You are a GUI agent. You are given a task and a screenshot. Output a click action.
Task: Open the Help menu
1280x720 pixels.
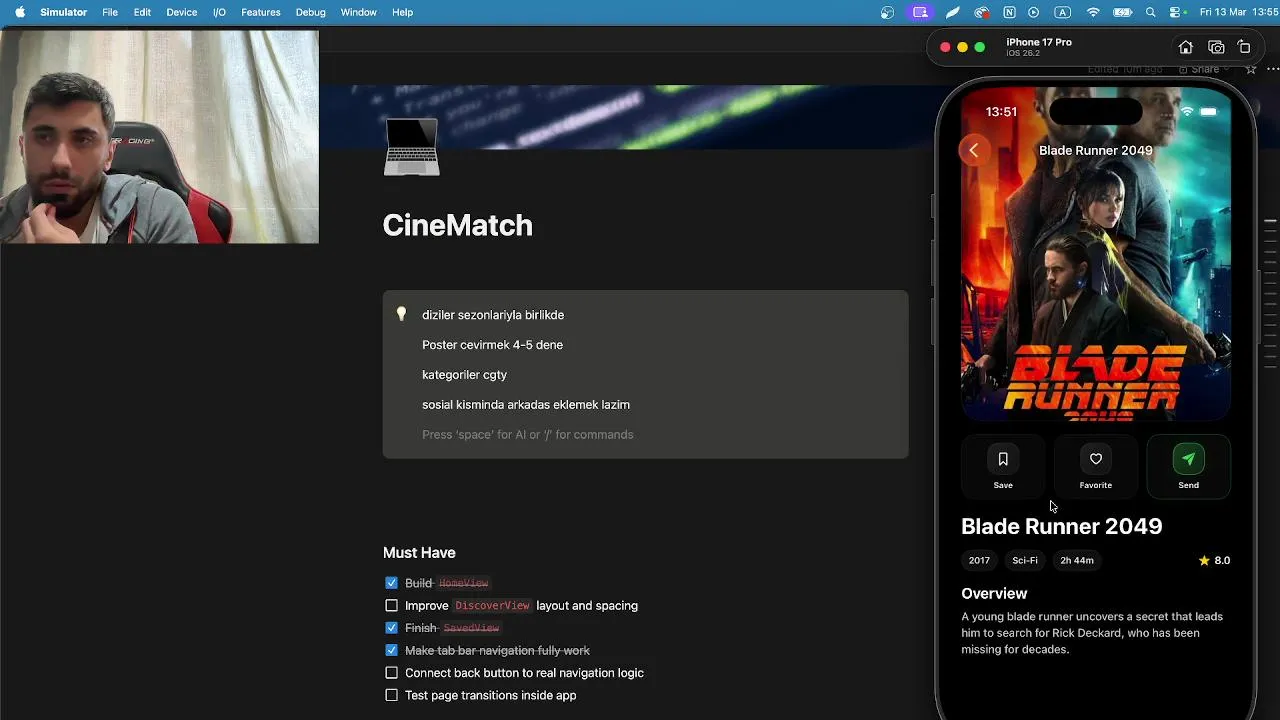pyautogui.click(x=402, y=12)
